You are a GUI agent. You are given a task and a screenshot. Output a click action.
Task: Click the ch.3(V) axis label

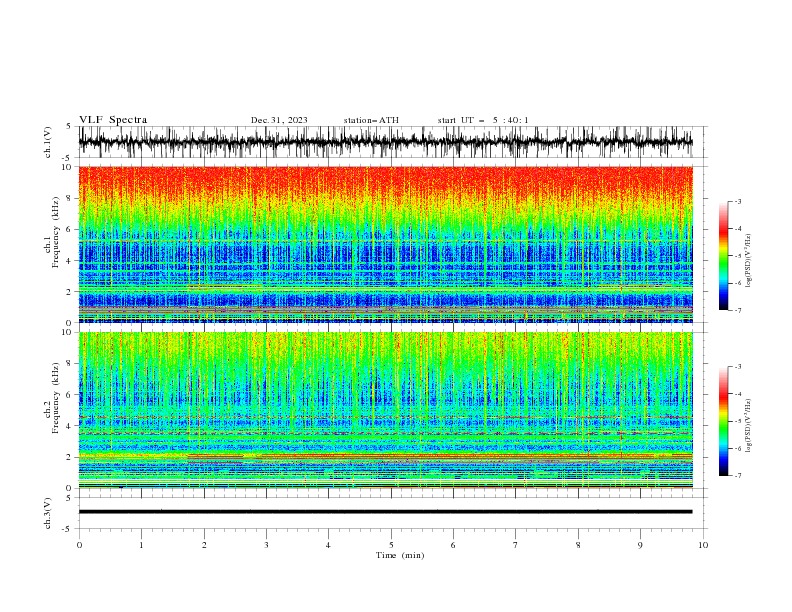48,513
